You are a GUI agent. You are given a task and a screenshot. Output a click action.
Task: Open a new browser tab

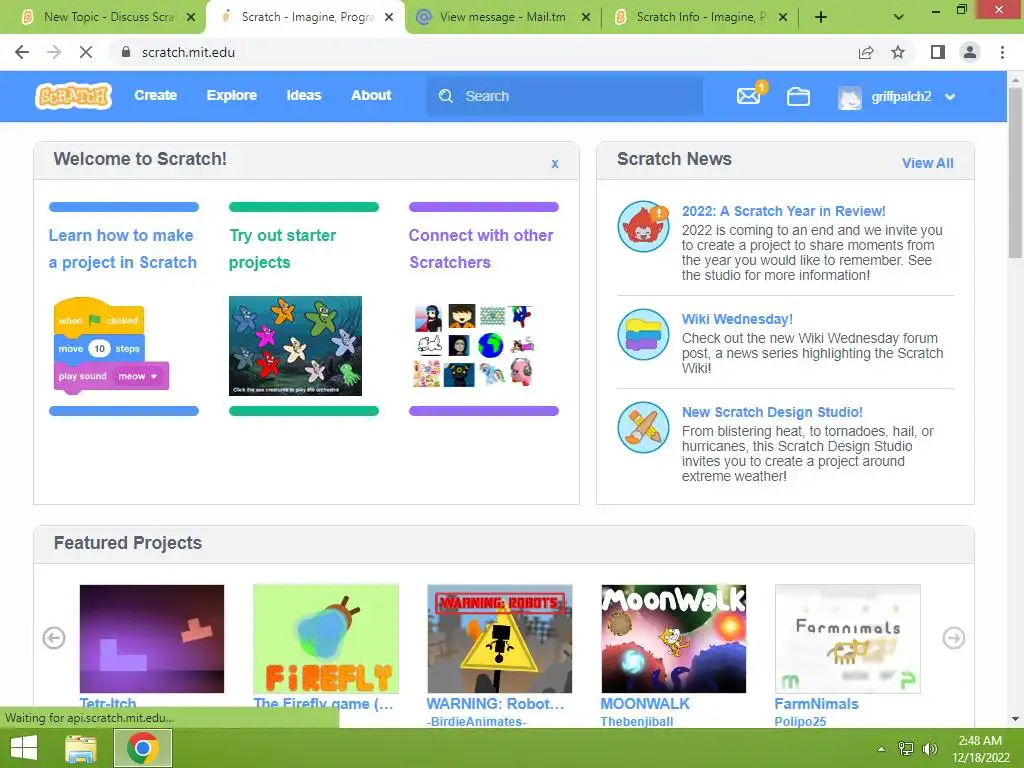[821, 17]
